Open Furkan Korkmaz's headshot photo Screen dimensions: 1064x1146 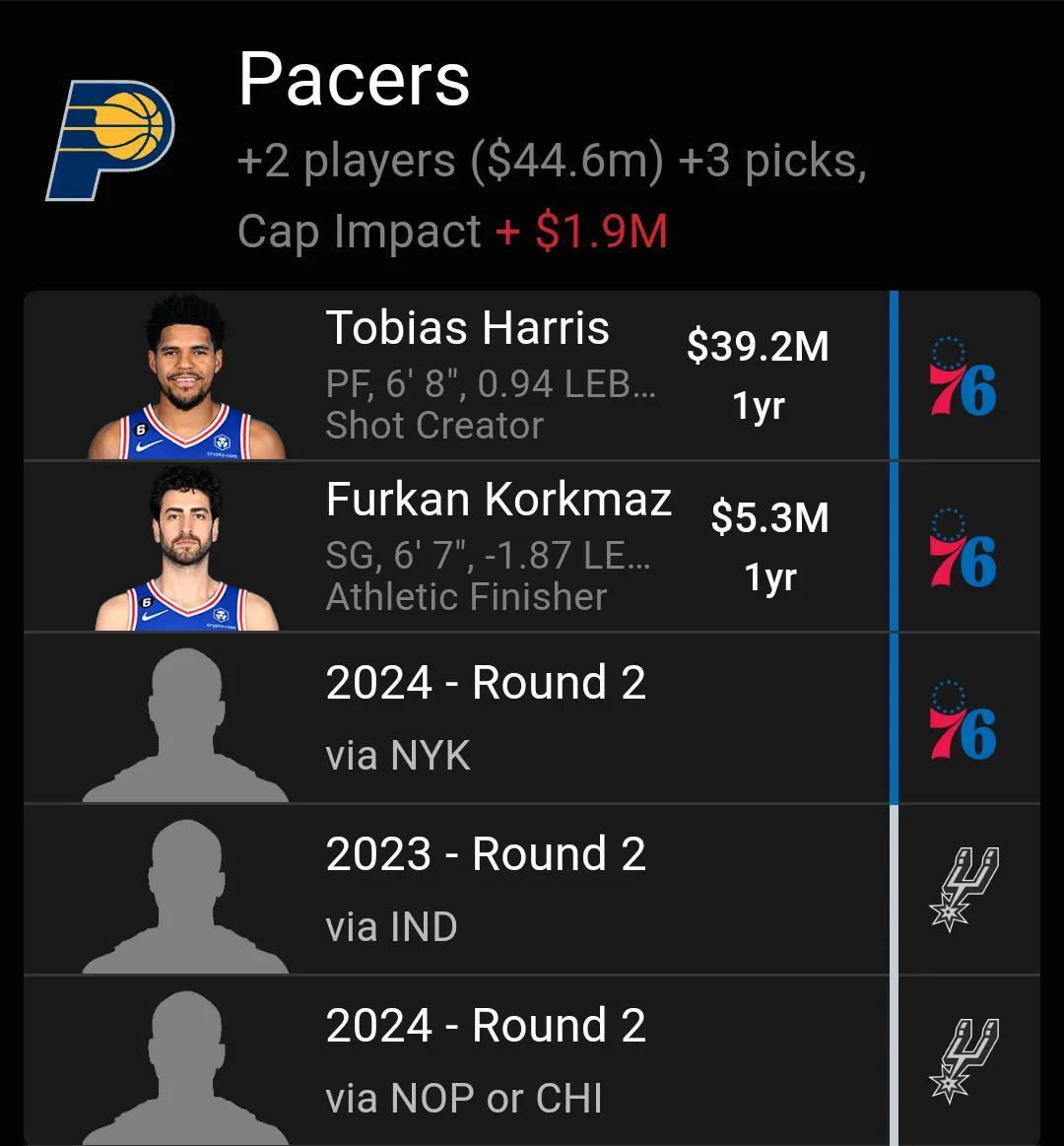coord(186,550)
